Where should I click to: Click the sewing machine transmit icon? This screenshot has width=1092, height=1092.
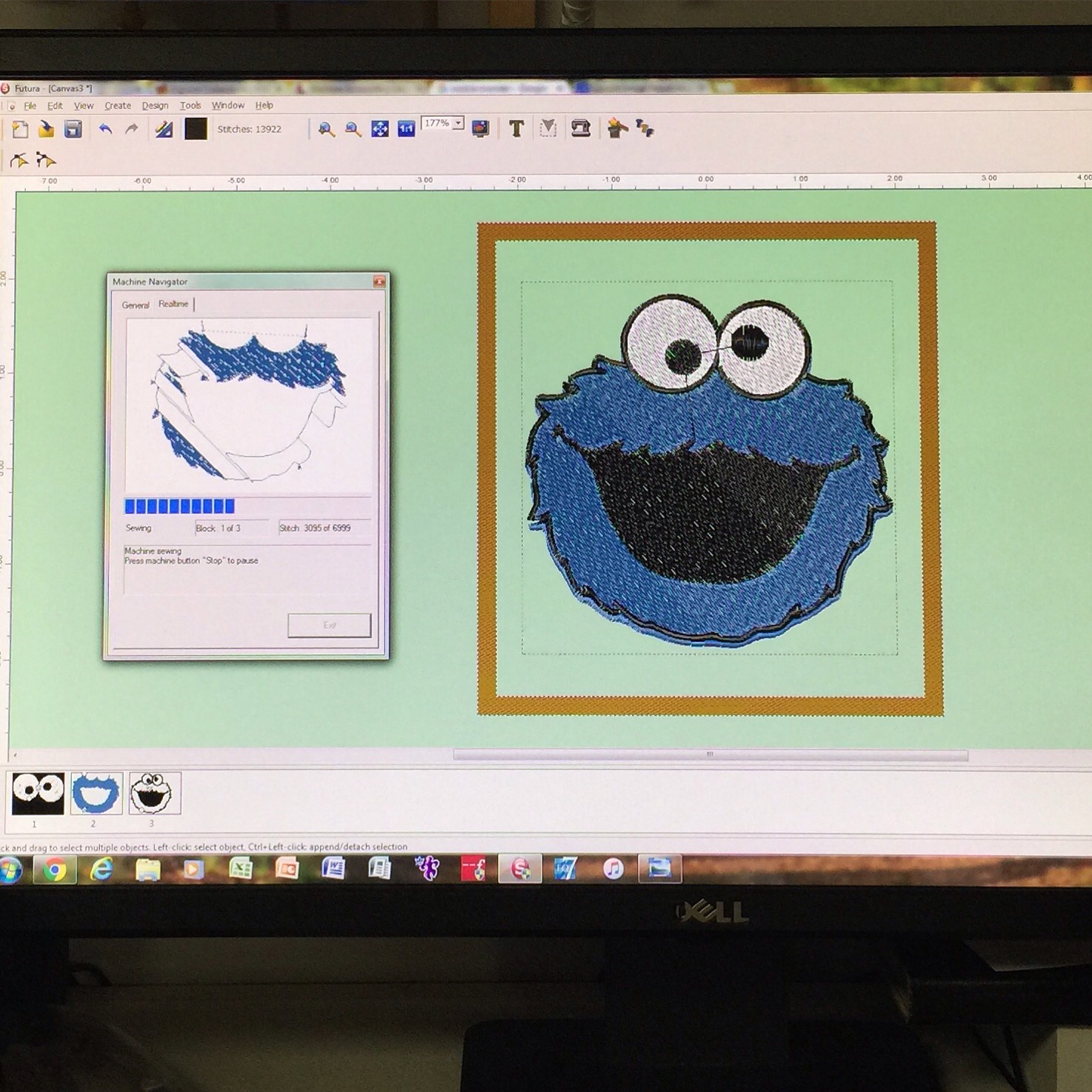[x=580, y=129]
